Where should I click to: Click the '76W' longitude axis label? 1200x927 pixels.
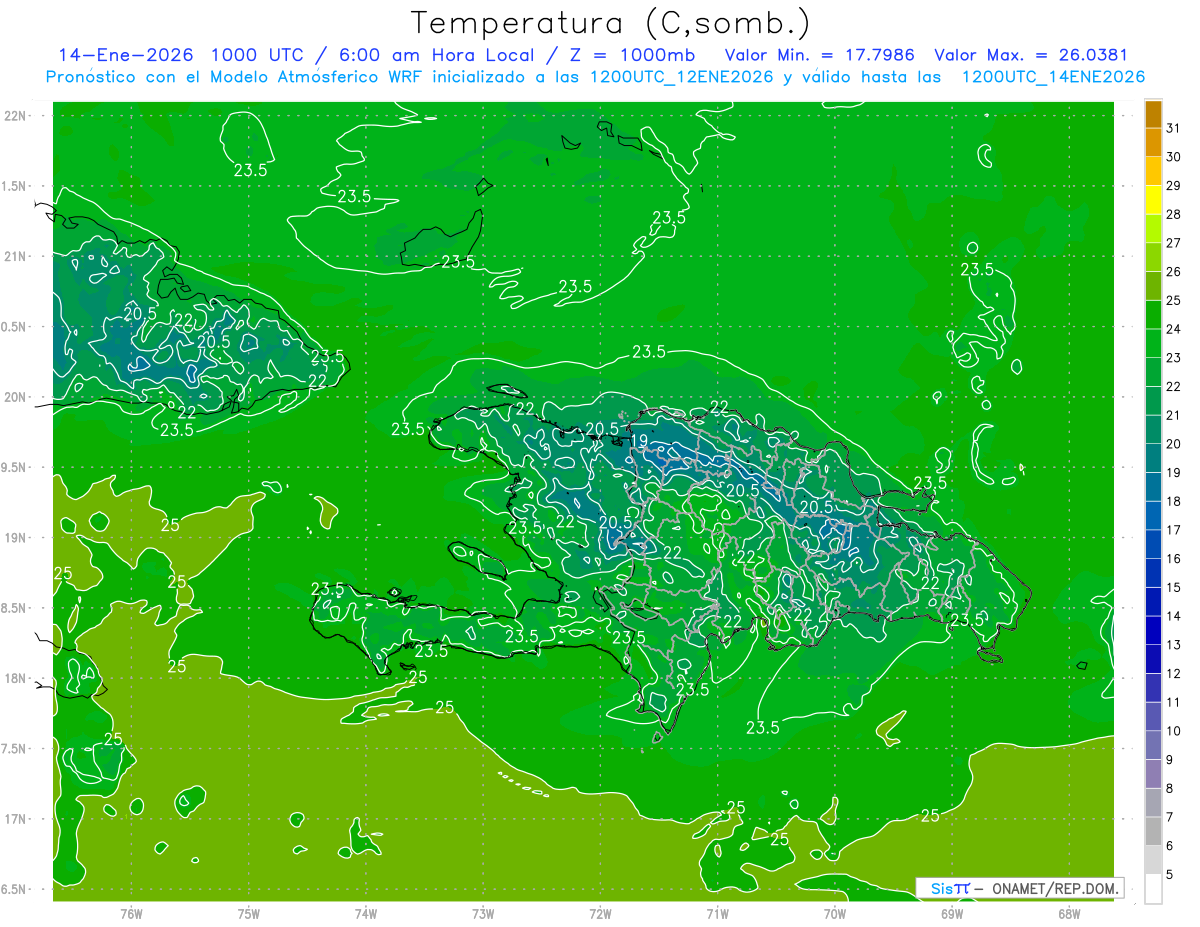tap(131, 913)
